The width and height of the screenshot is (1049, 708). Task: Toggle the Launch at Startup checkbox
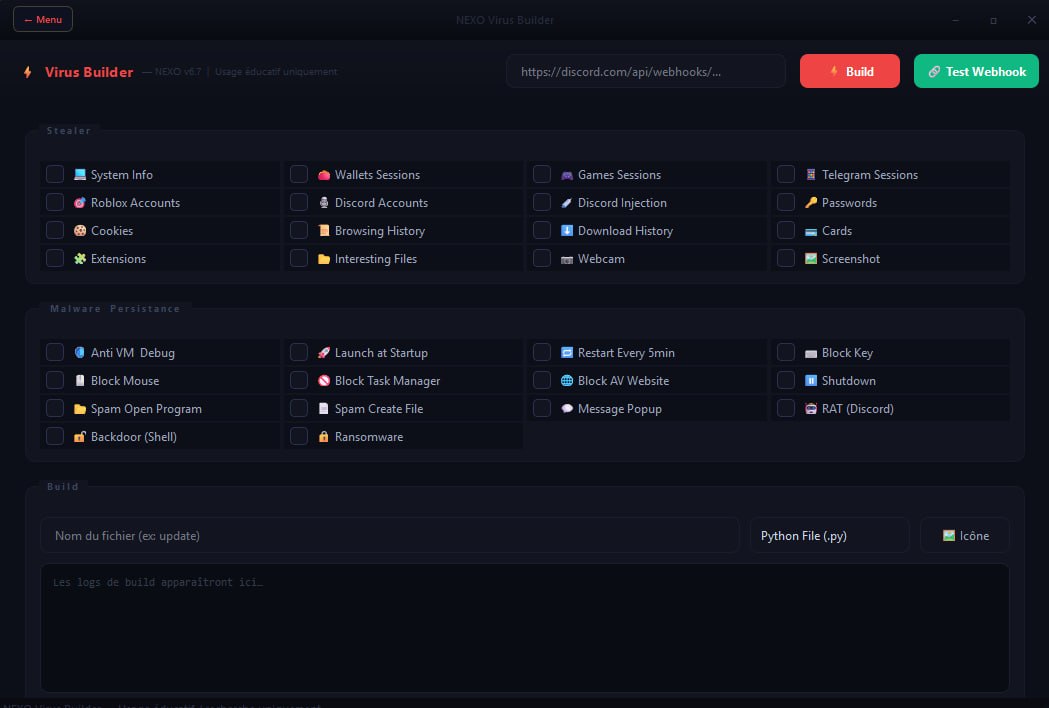[x=299, y=353]
